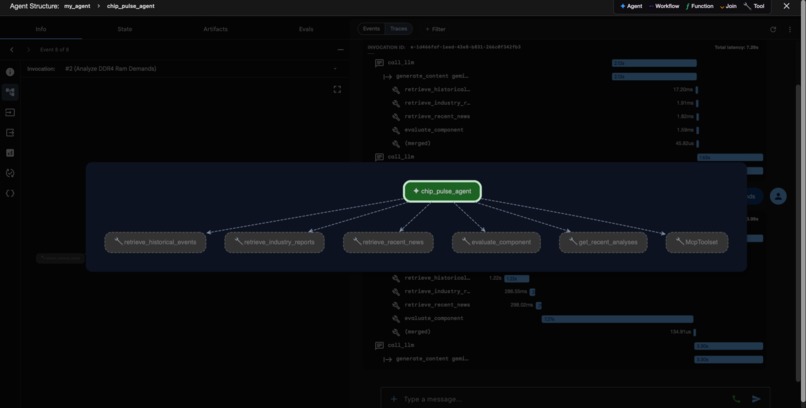Select the bottommost generate_content trace row
This screenshot has width=806, height=408.
pyautogui.click(x=564, y=359)
